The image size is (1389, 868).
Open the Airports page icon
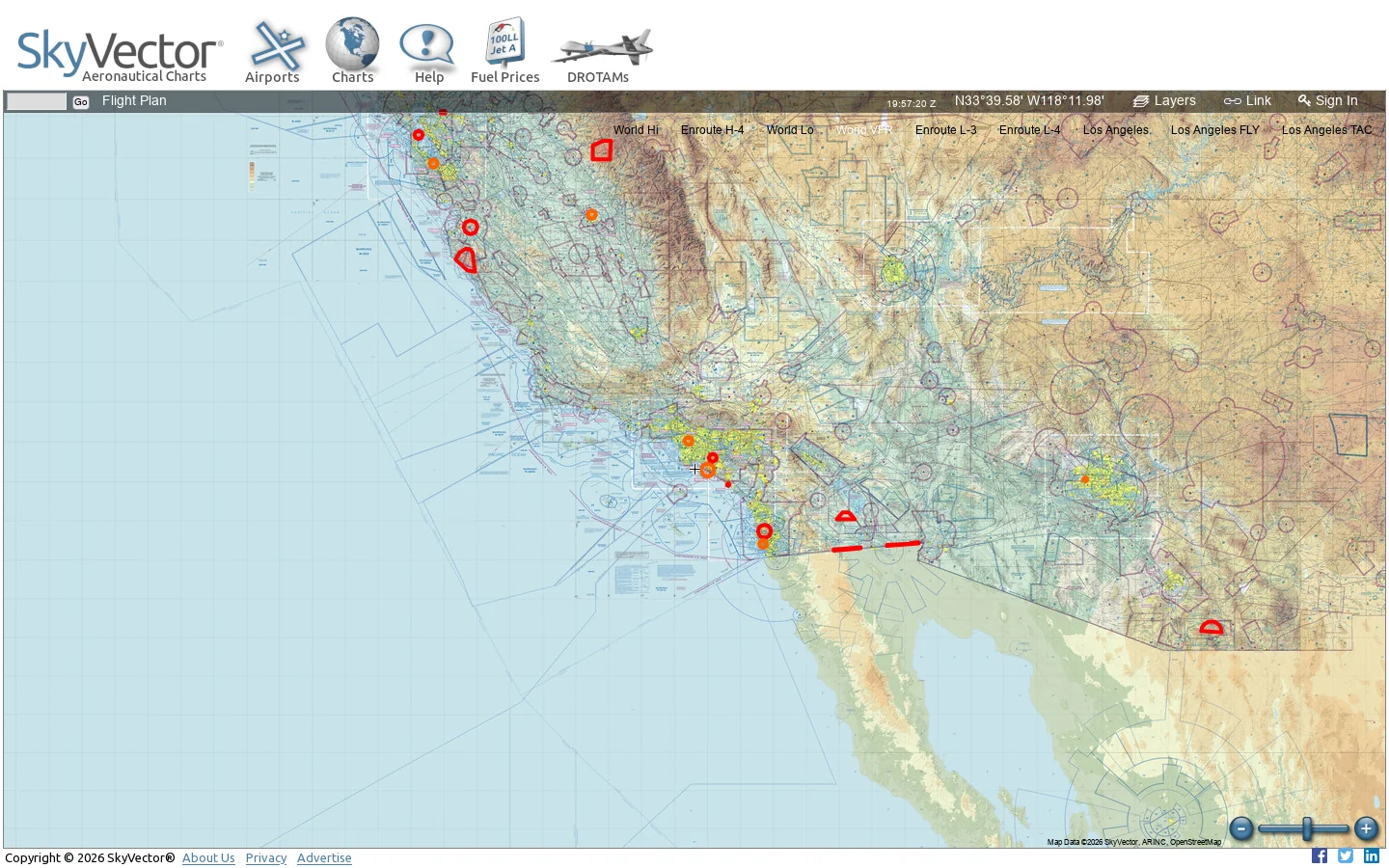click(x=277, y=46)
